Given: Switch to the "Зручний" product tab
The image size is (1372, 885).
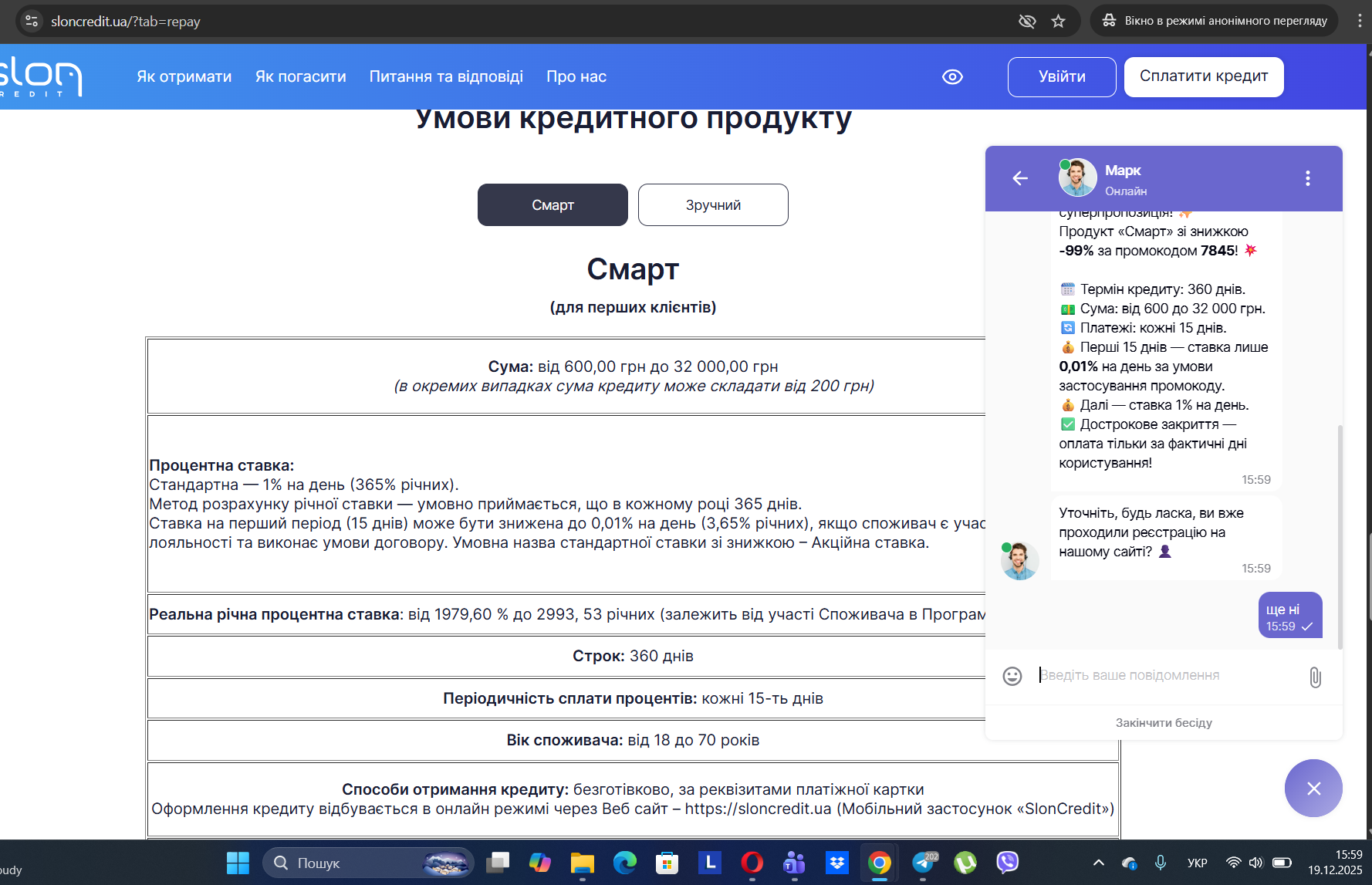Looking at the screenshot, I should (x=713, y=204).
